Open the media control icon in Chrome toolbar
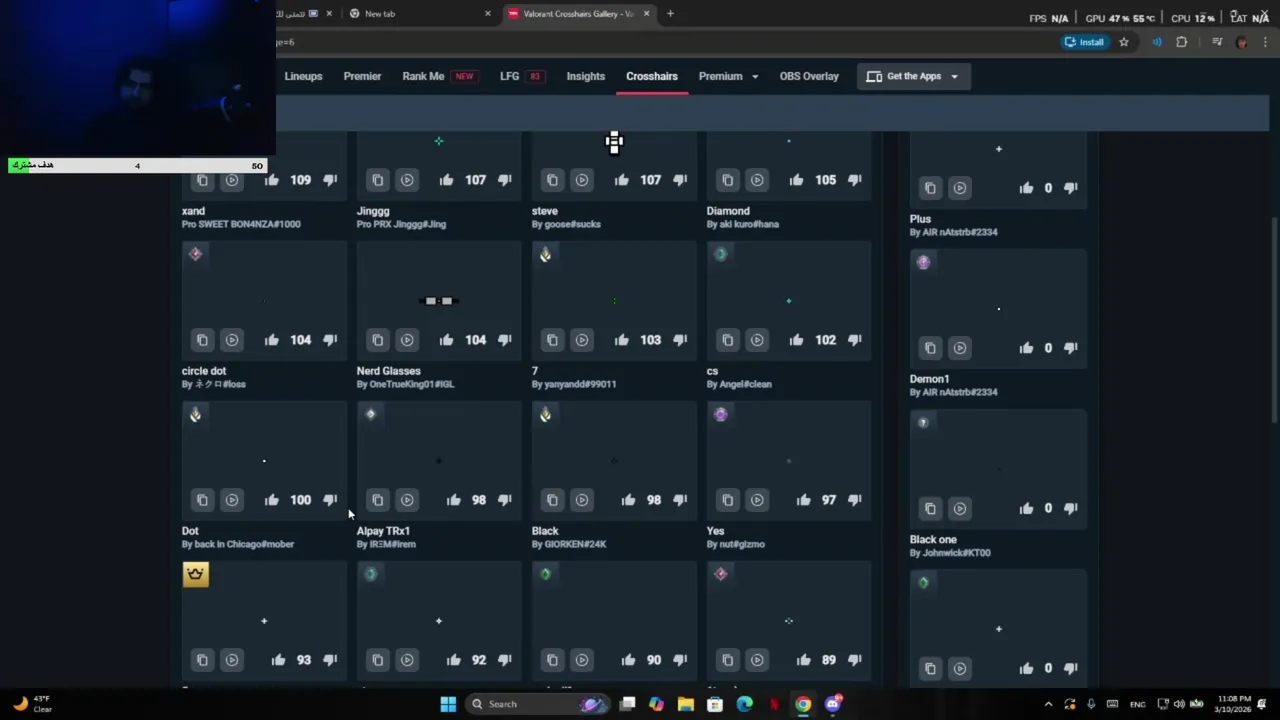The image size is (1280, 720). (x=1217, y=42)
